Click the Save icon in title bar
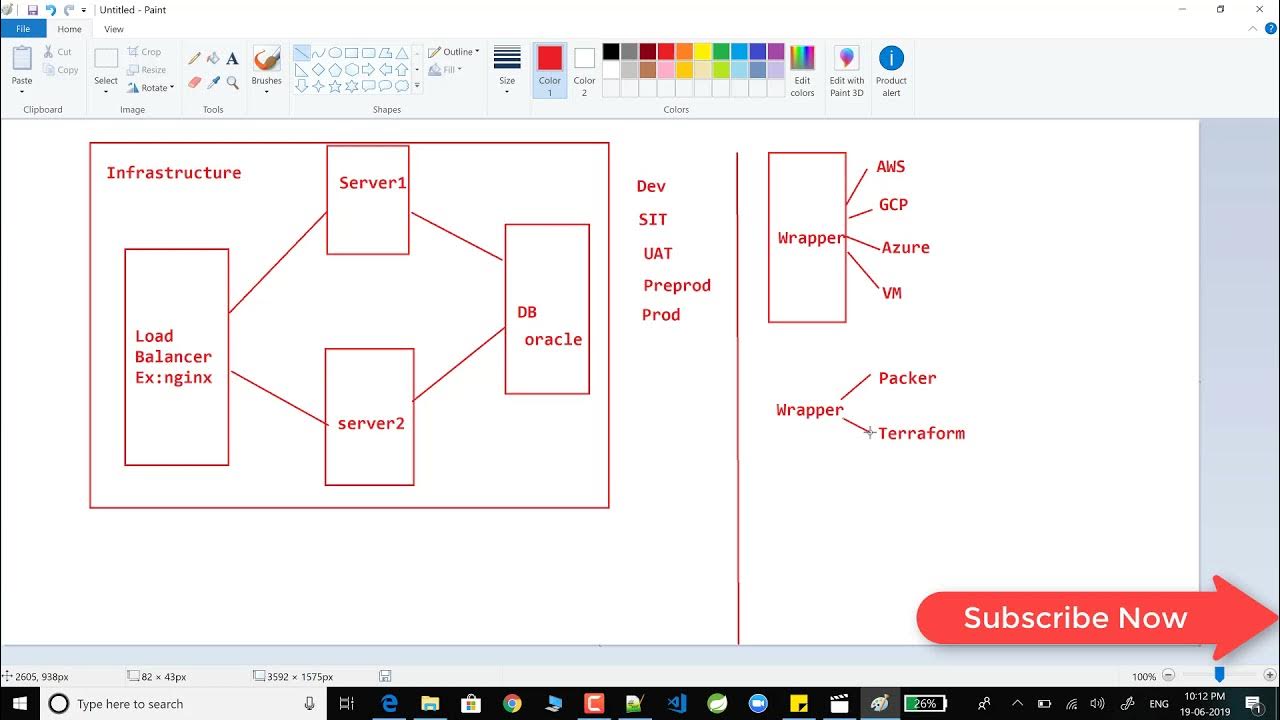The image size is (1280, 720). [x=33, y=9]
